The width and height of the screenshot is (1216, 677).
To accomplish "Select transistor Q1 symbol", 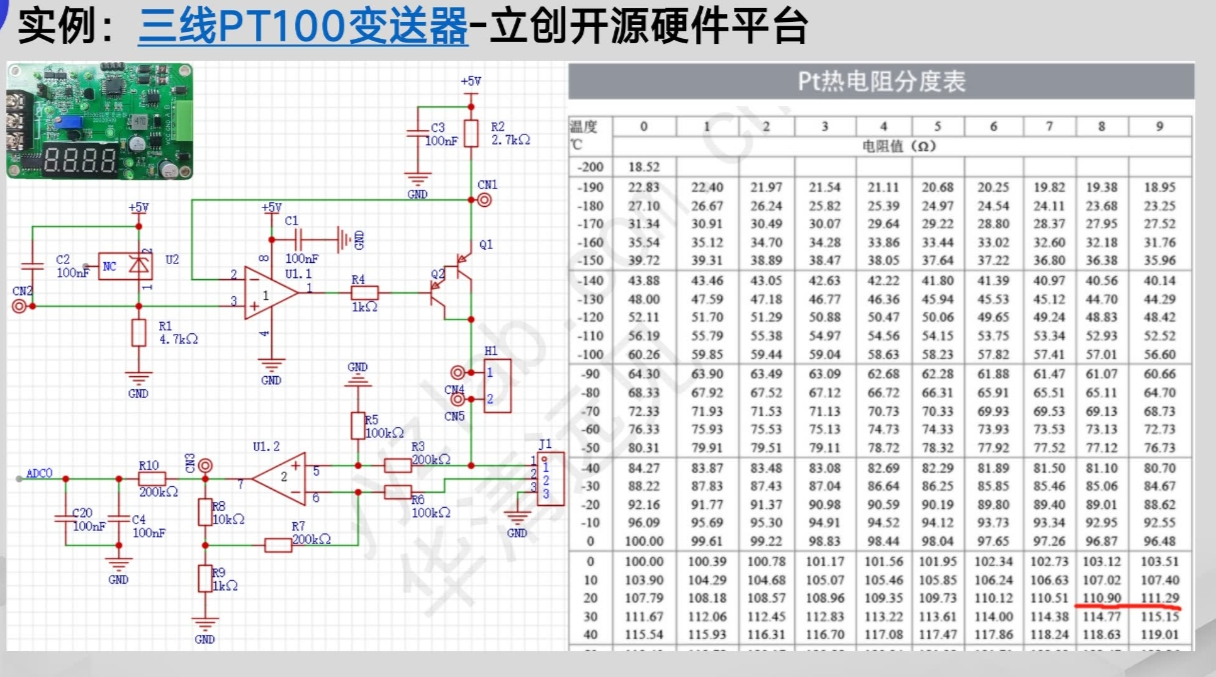I will pos(462,268).
